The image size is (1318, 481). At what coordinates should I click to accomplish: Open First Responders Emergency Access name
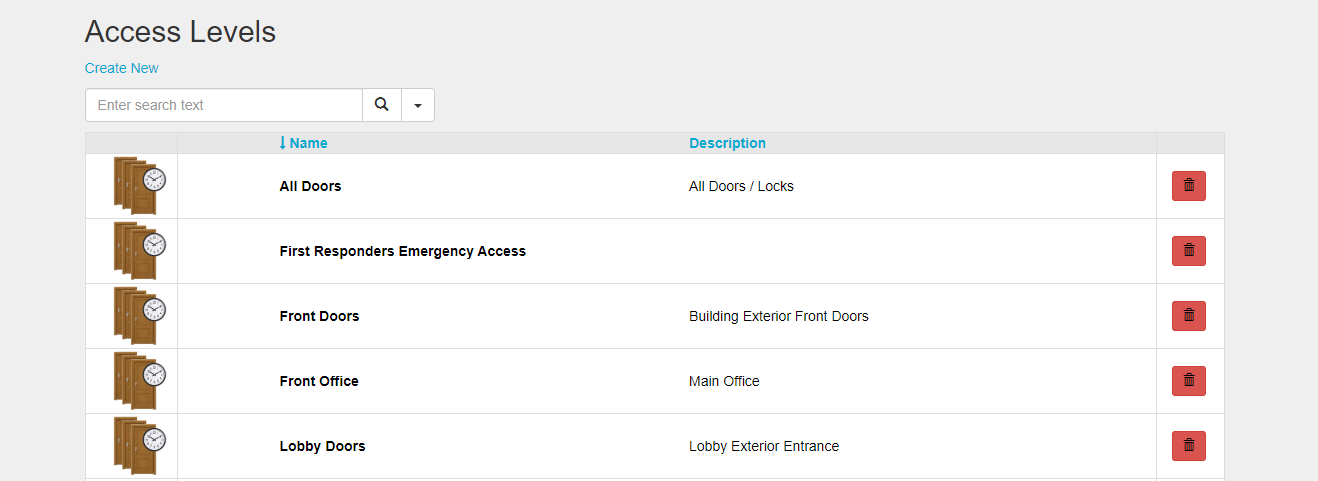click(x=402, y=251)
